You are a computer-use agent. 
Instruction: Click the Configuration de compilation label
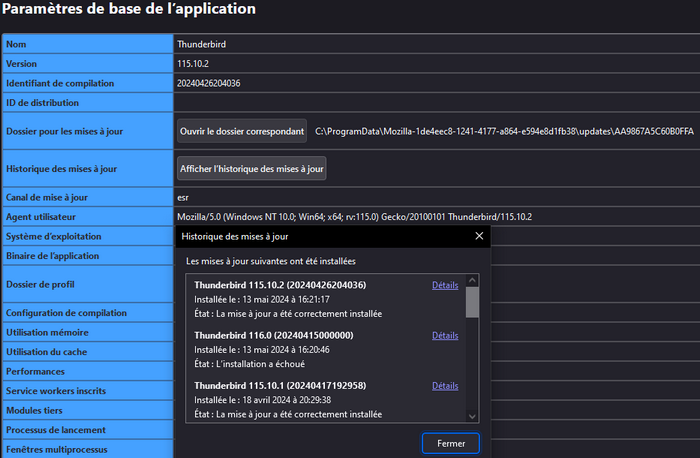[67, 313]
